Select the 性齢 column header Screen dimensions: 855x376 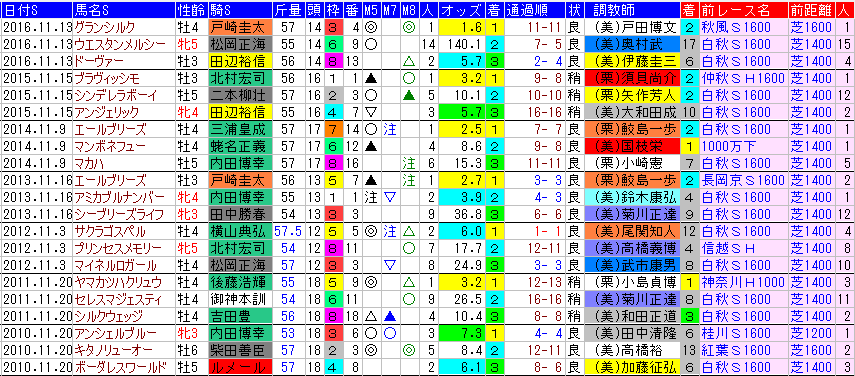(x=191, y=10)
